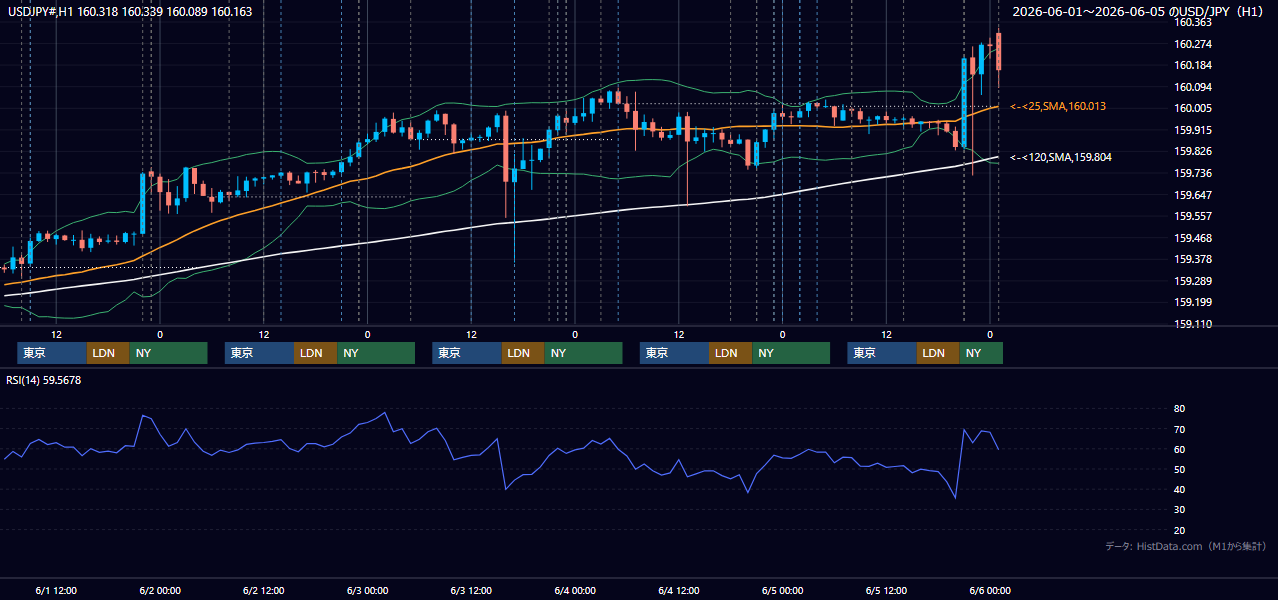Click RSI scale value 70
The image size is (1278, 600).
[1180, 429]
